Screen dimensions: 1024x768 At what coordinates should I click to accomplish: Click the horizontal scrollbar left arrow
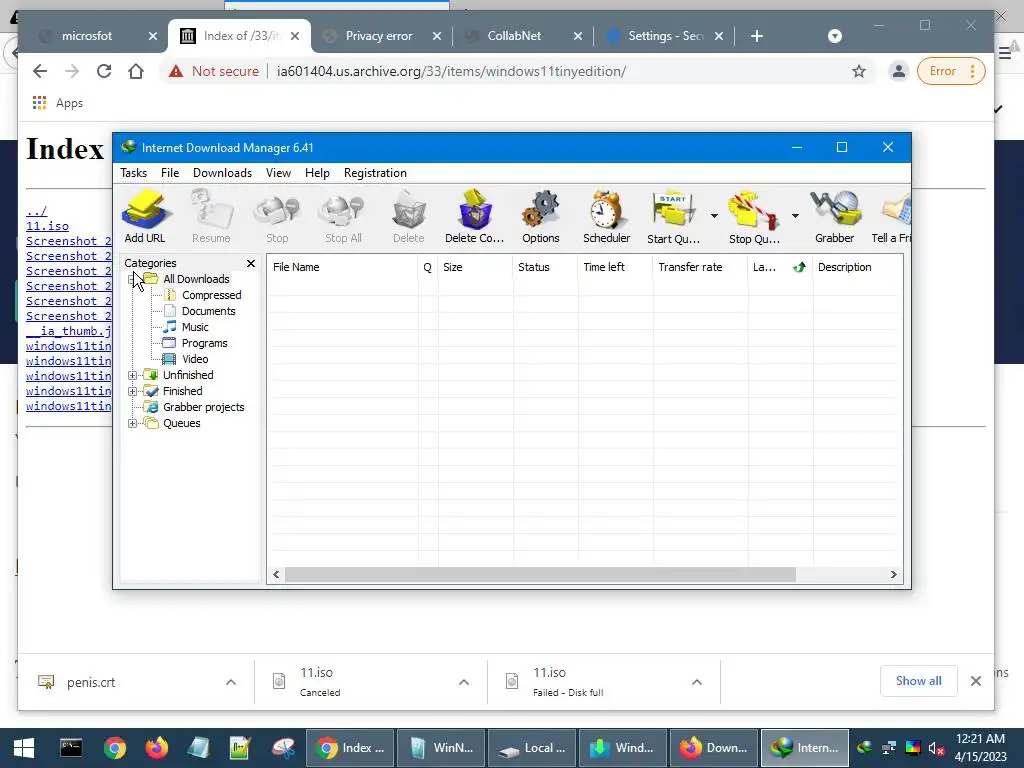[276, 575]
